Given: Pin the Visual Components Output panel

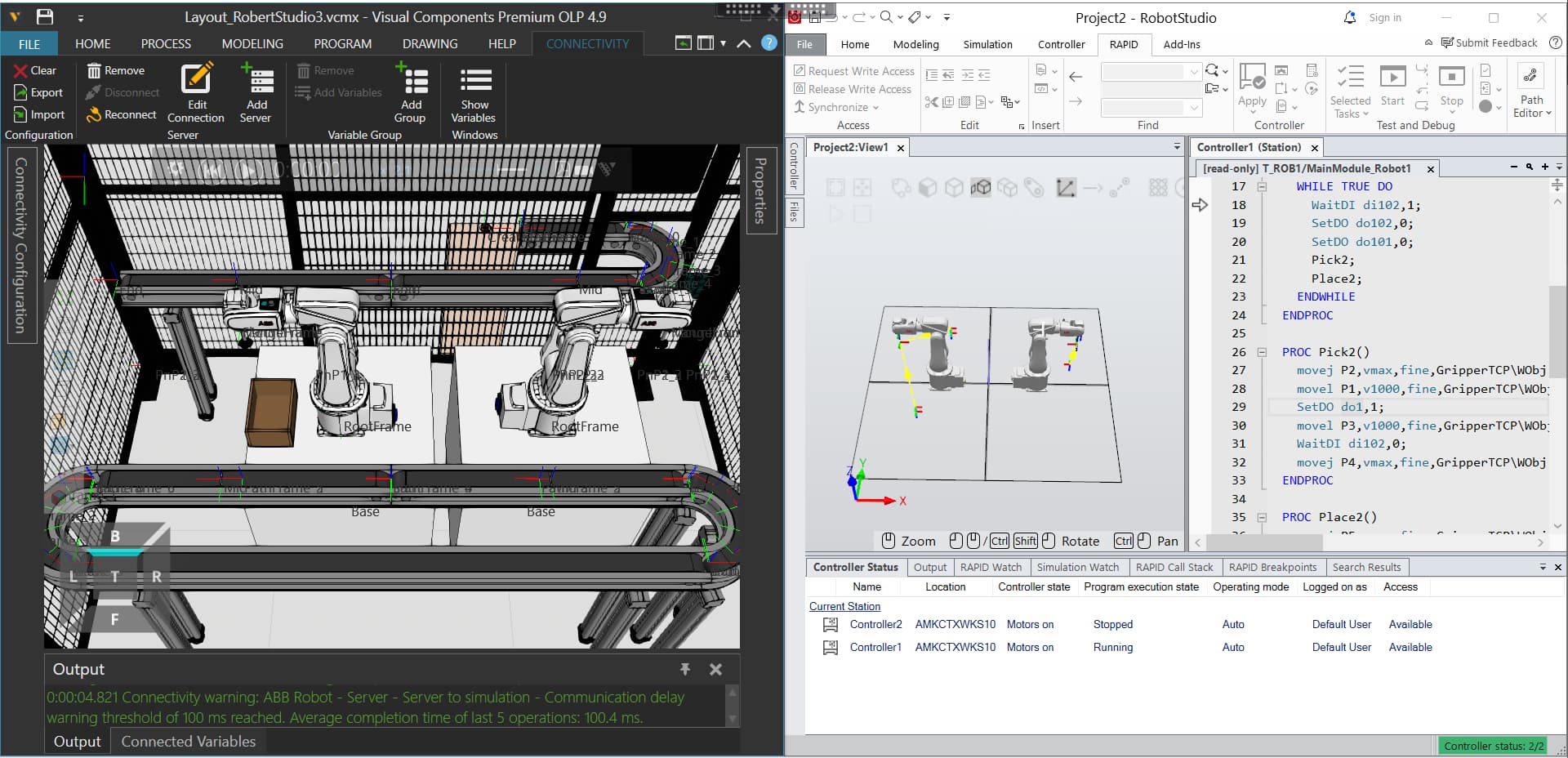Looking at the screenshot, I should click(685, 669).
